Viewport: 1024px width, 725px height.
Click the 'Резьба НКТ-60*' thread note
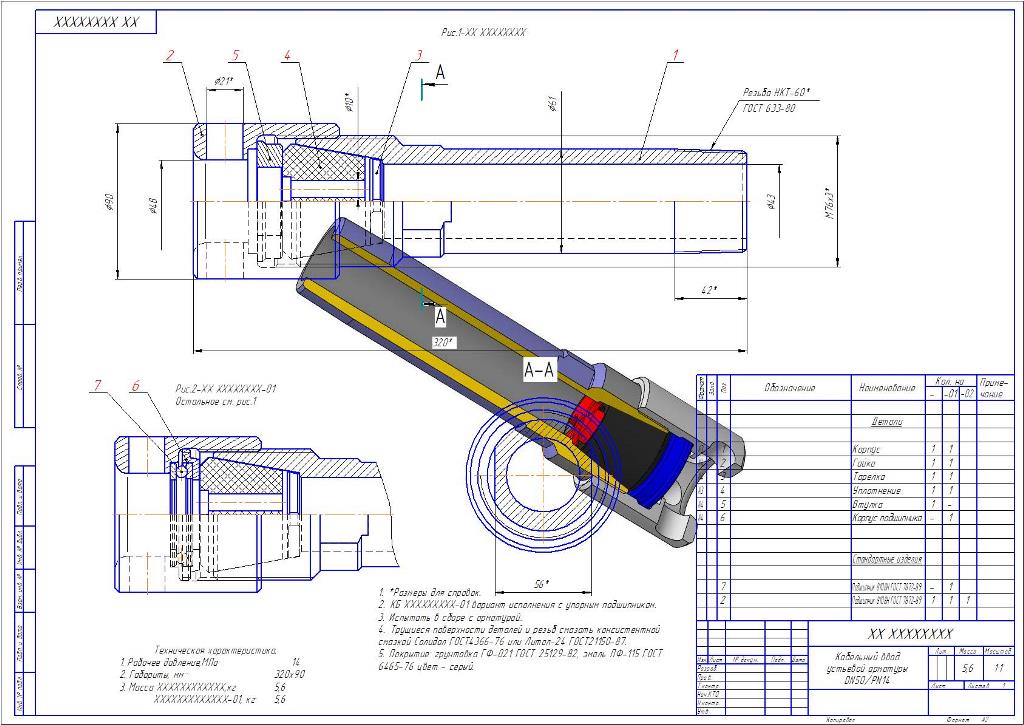coord(776,92)
